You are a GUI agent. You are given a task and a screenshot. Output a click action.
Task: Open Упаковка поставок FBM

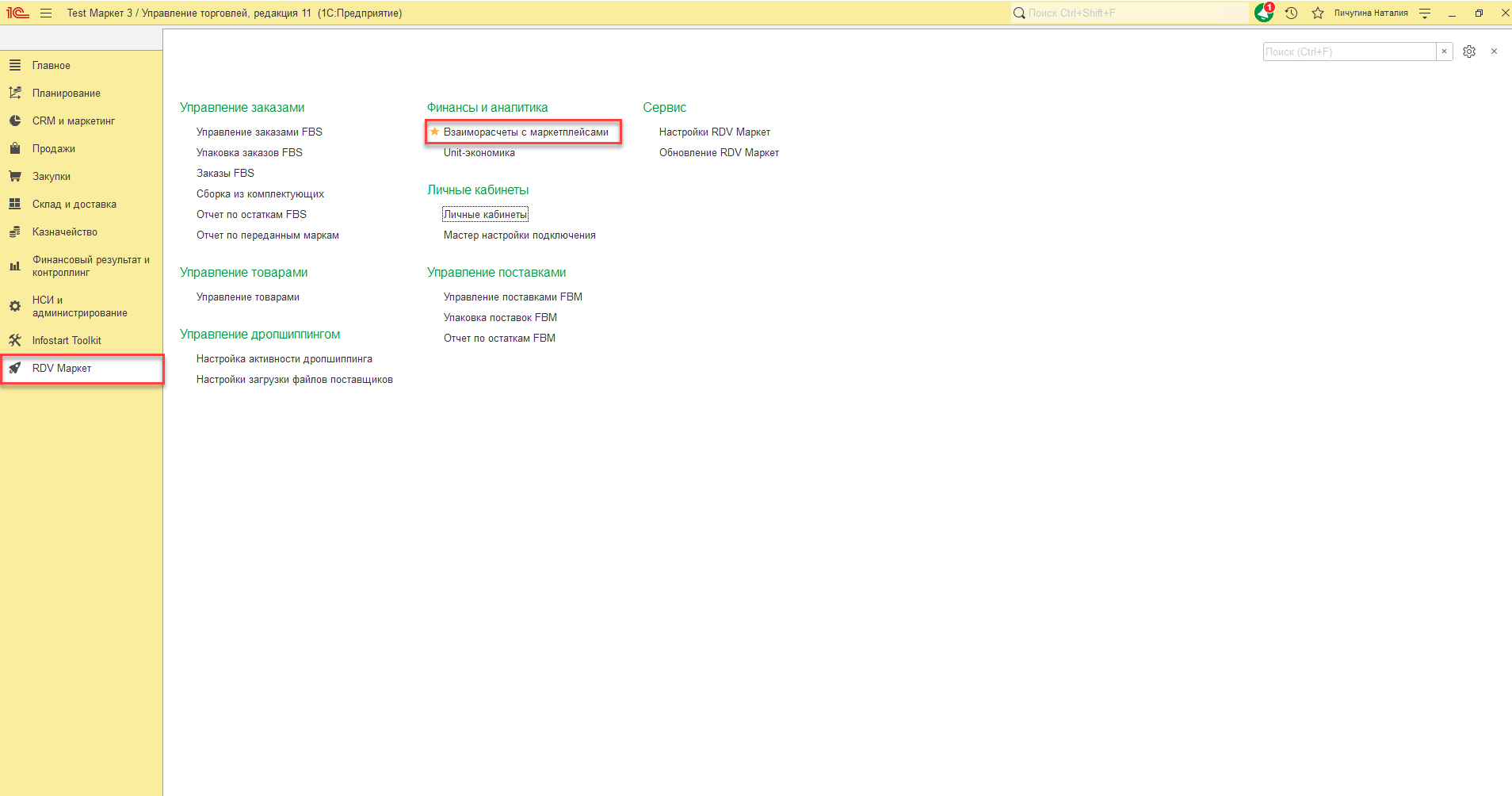click(500, 317)
